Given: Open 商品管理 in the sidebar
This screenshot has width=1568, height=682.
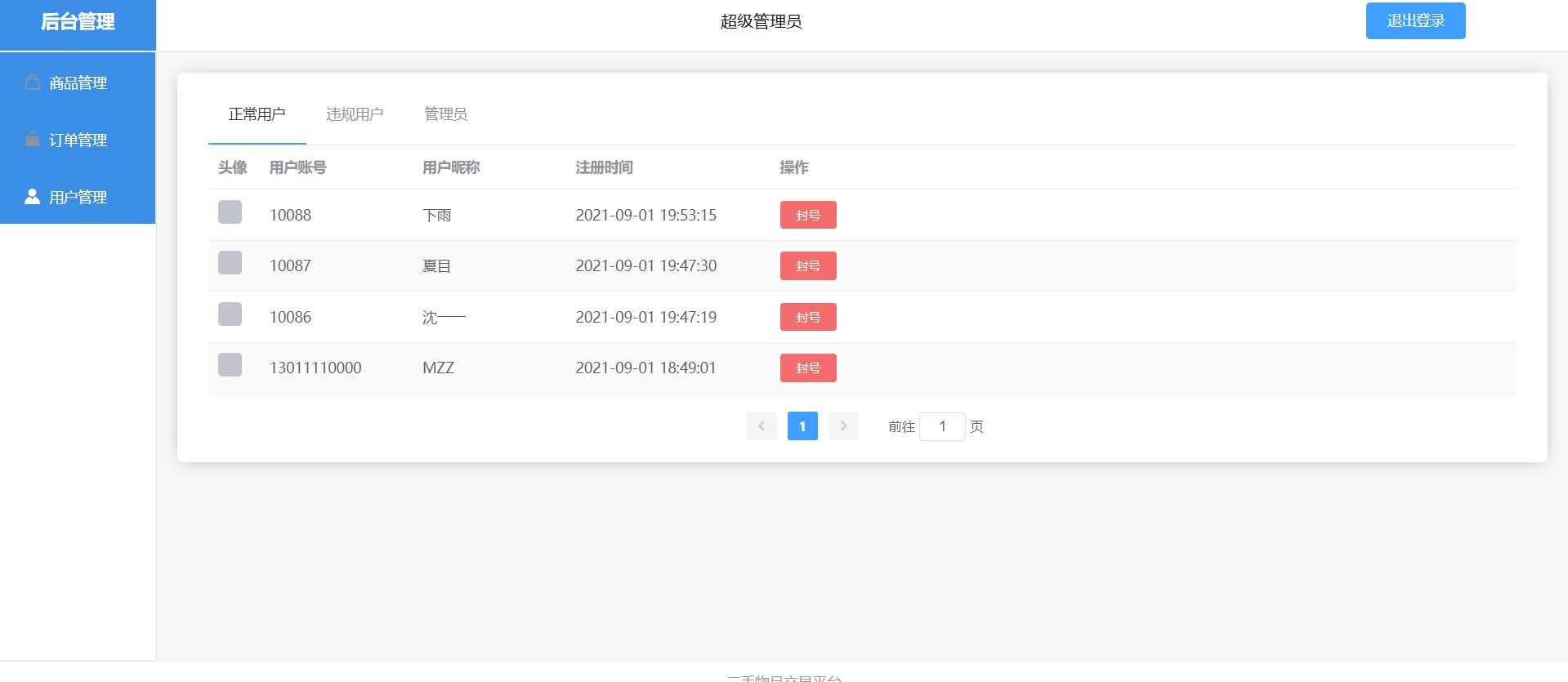Looking at the screenshot, I should click(x=78, y=82).
